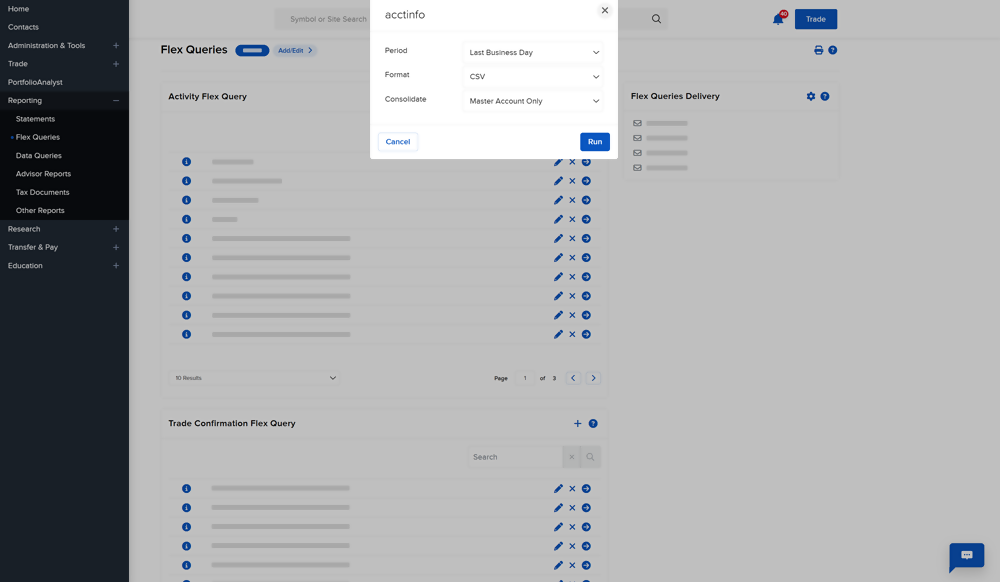Edit the top Activity Flex Query with pencil icon
1000x582 pixels.
coord(558,161)
